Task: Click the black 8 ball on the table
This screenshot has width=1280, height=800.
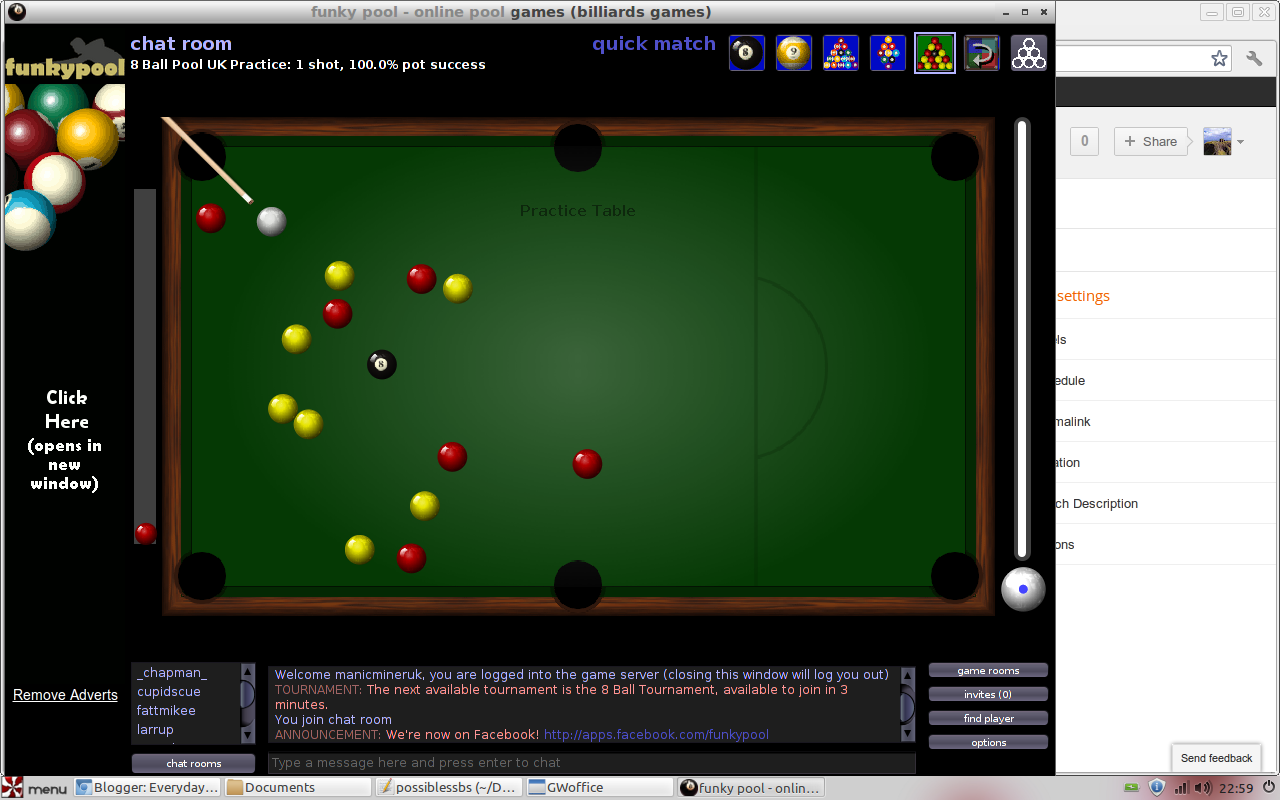Action: 382,364
